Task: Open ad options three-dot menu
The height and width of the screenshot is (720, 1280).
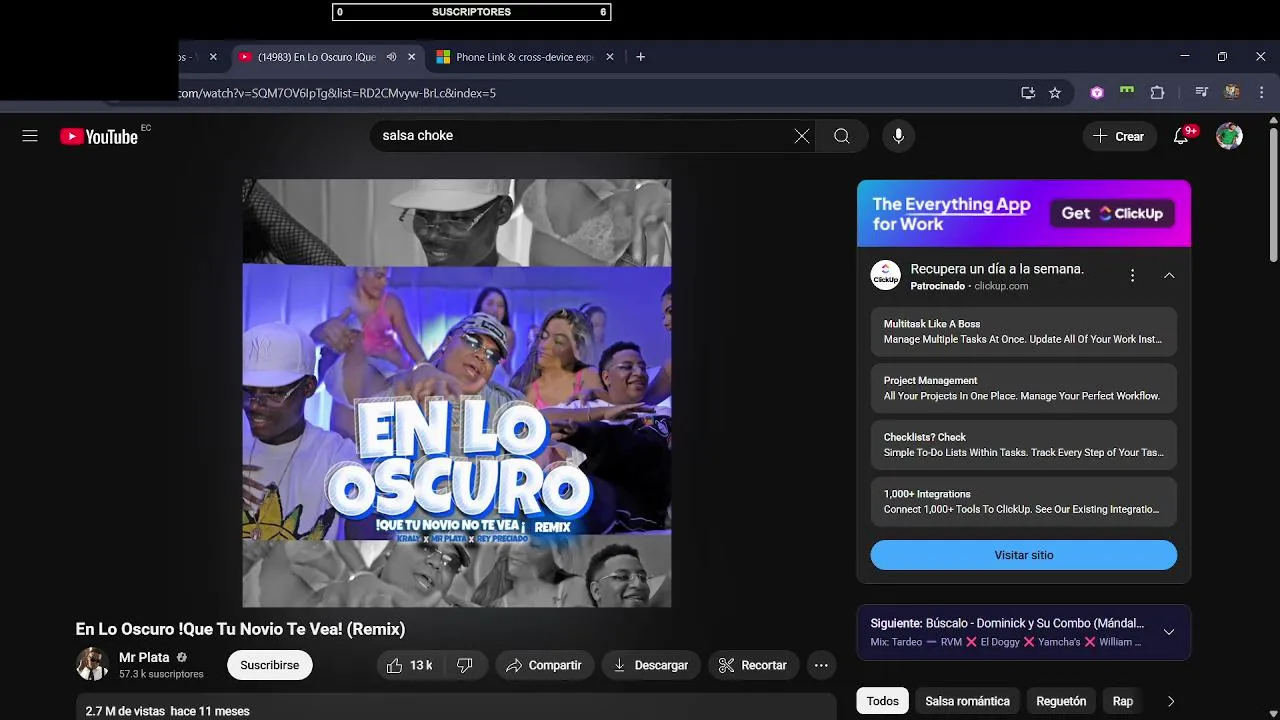Action: point(1132,275)
